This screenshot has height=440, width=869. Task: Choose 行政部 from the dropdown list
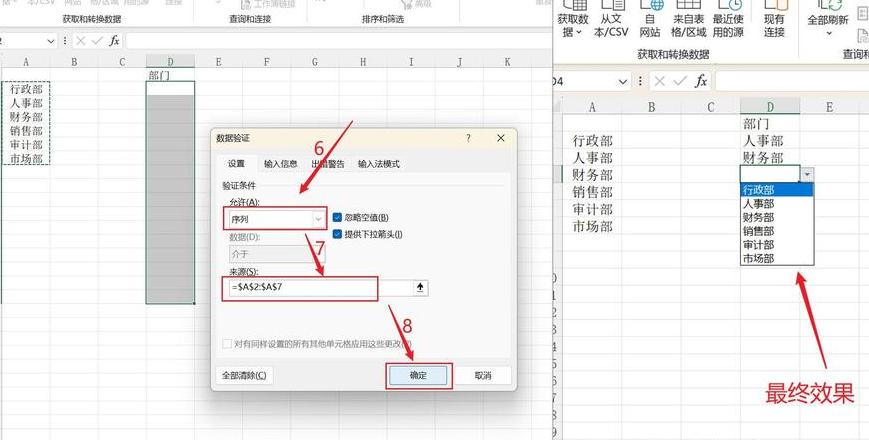click(777, 190)
